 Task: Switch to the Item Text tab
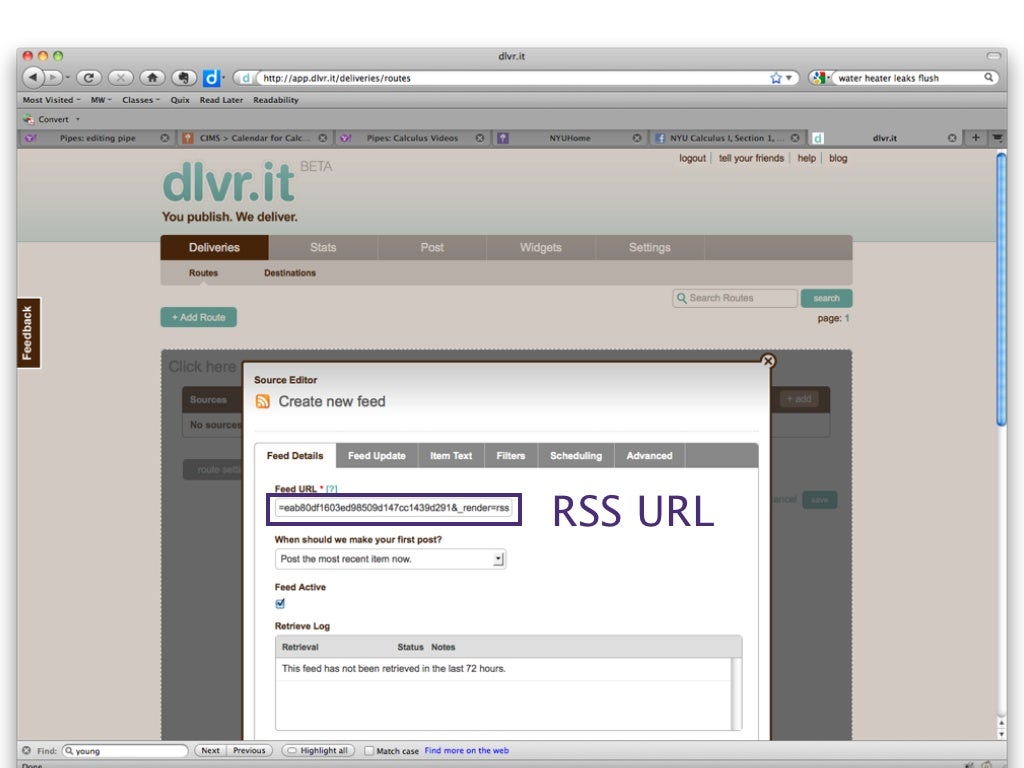point(451,456)
